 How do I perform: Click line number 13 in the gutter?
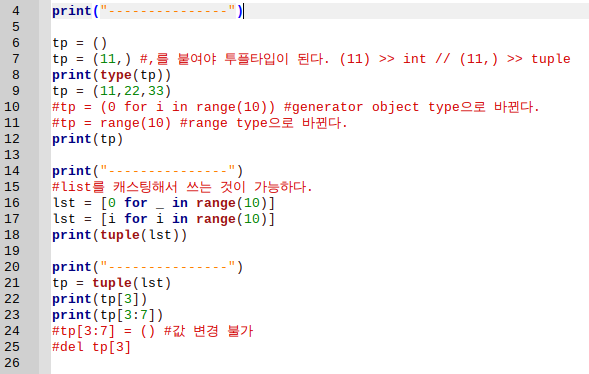pos(12,155)
